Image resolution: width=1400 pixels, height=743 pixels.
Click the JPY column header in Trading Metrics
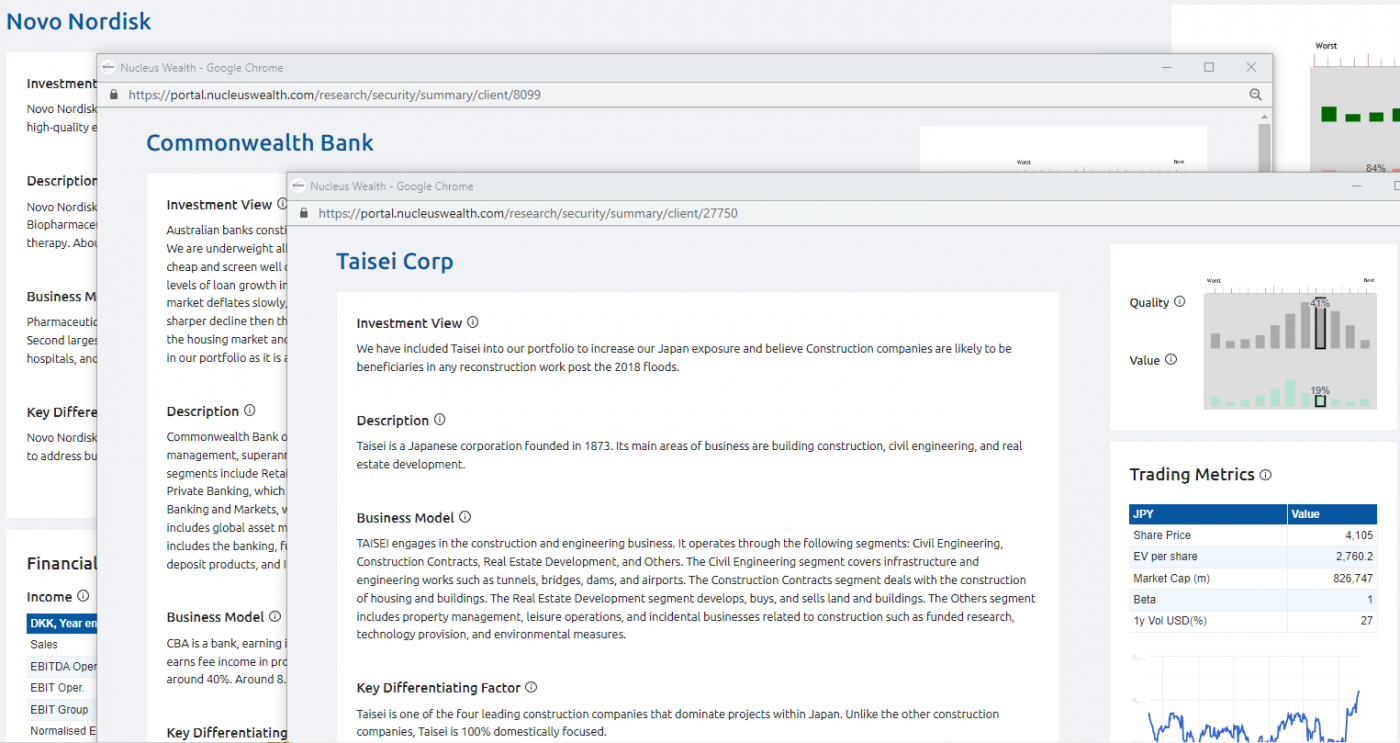pyautogui.click(x=1208, y=514)
